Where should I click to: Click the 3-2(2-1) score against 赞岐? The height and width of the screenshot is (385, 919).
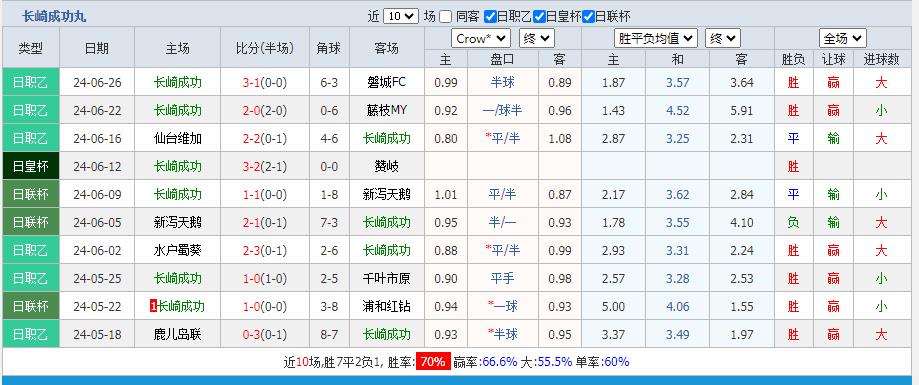click(265, 166)
